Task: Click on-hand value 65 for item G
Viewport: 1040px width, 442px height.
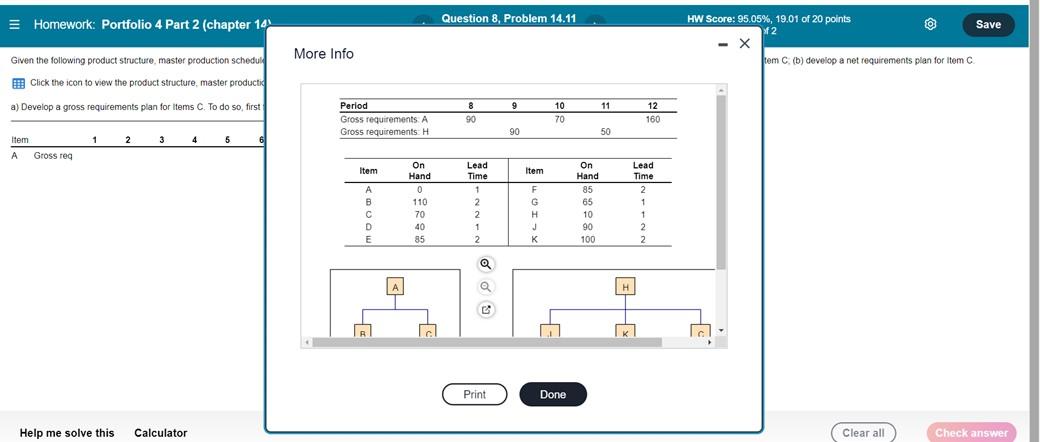Action: click(587, 202)
